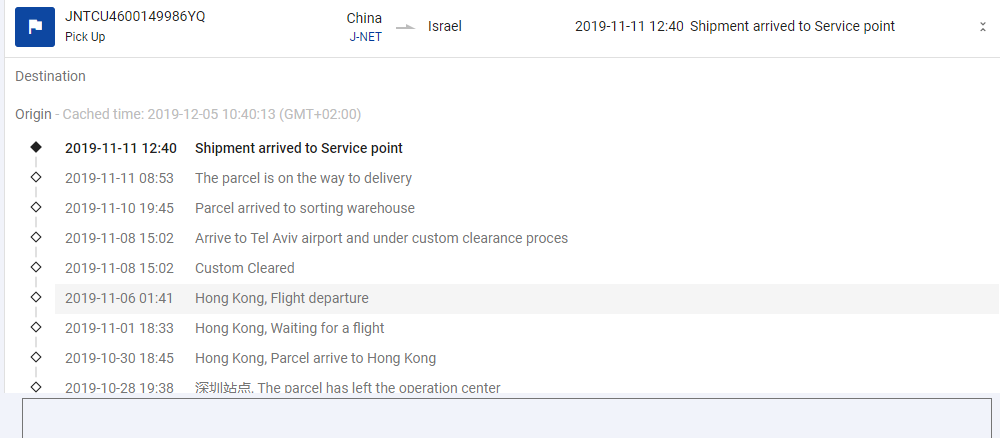Click the Origin section label
The width and height of the screenshot is (1000, 438).
pyautogui.click(x=33, y=114)
